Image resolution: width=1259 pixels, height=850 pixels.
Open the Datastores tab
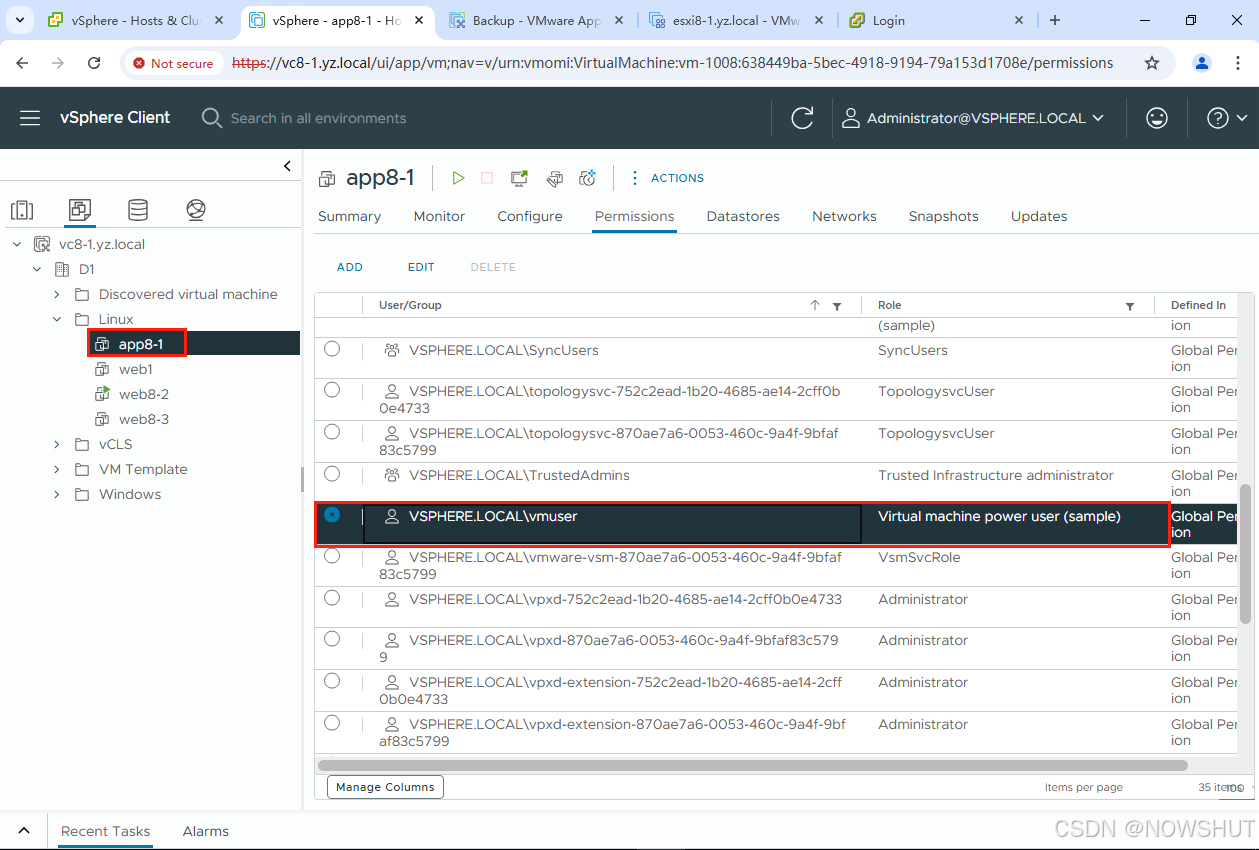pos(743,216)
